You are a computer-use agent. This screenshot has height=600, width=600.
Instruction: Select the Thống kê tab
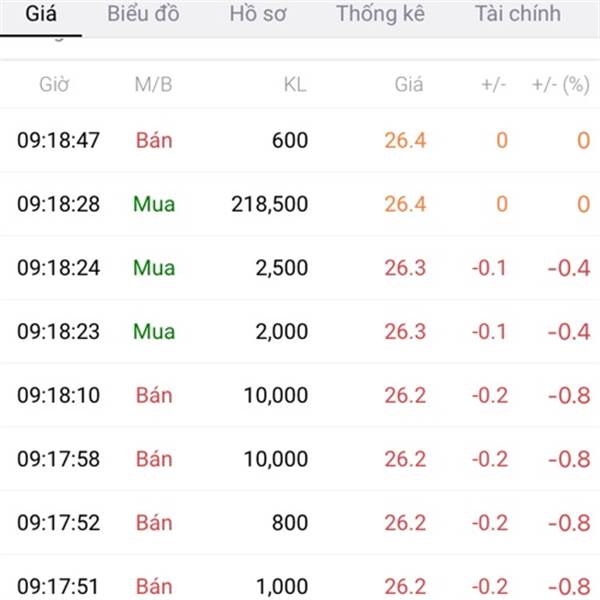click(x=380, y=14)
